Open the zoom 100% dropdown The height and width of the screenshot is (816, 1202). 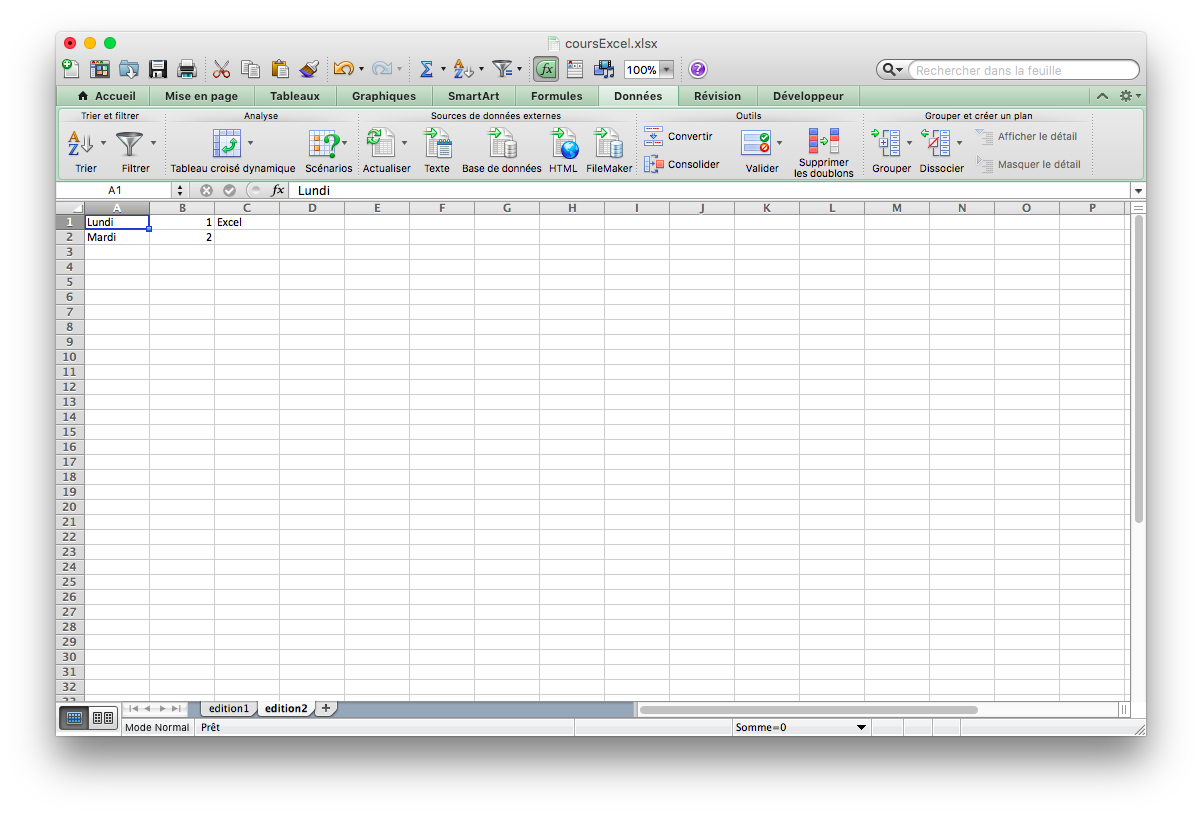coord(665,70)
